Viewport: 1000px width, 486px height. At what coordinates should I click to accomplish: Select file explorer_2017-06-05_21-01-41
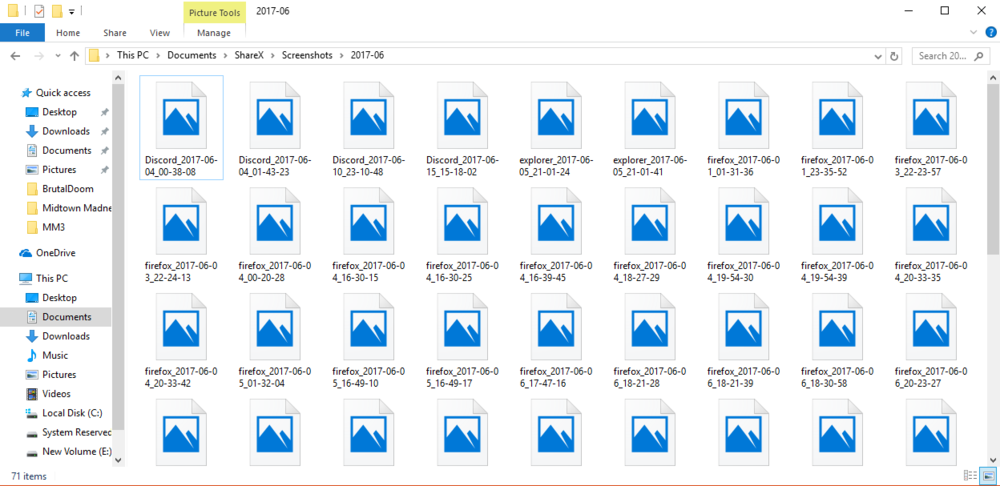(650, 130)
